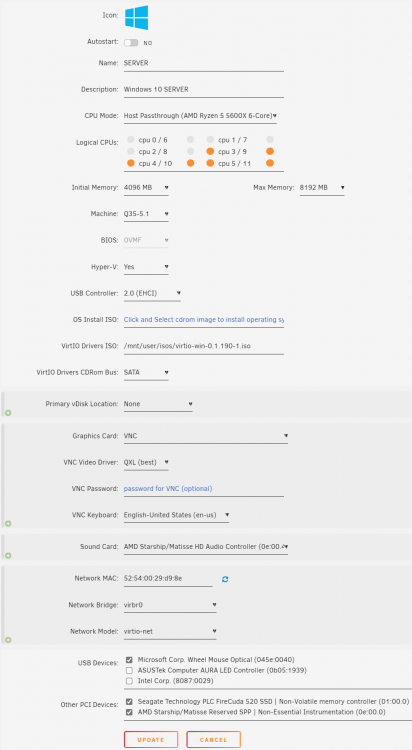Uncheck Seagate FireCuda 520 SSD device

click(x=129, y=702)
